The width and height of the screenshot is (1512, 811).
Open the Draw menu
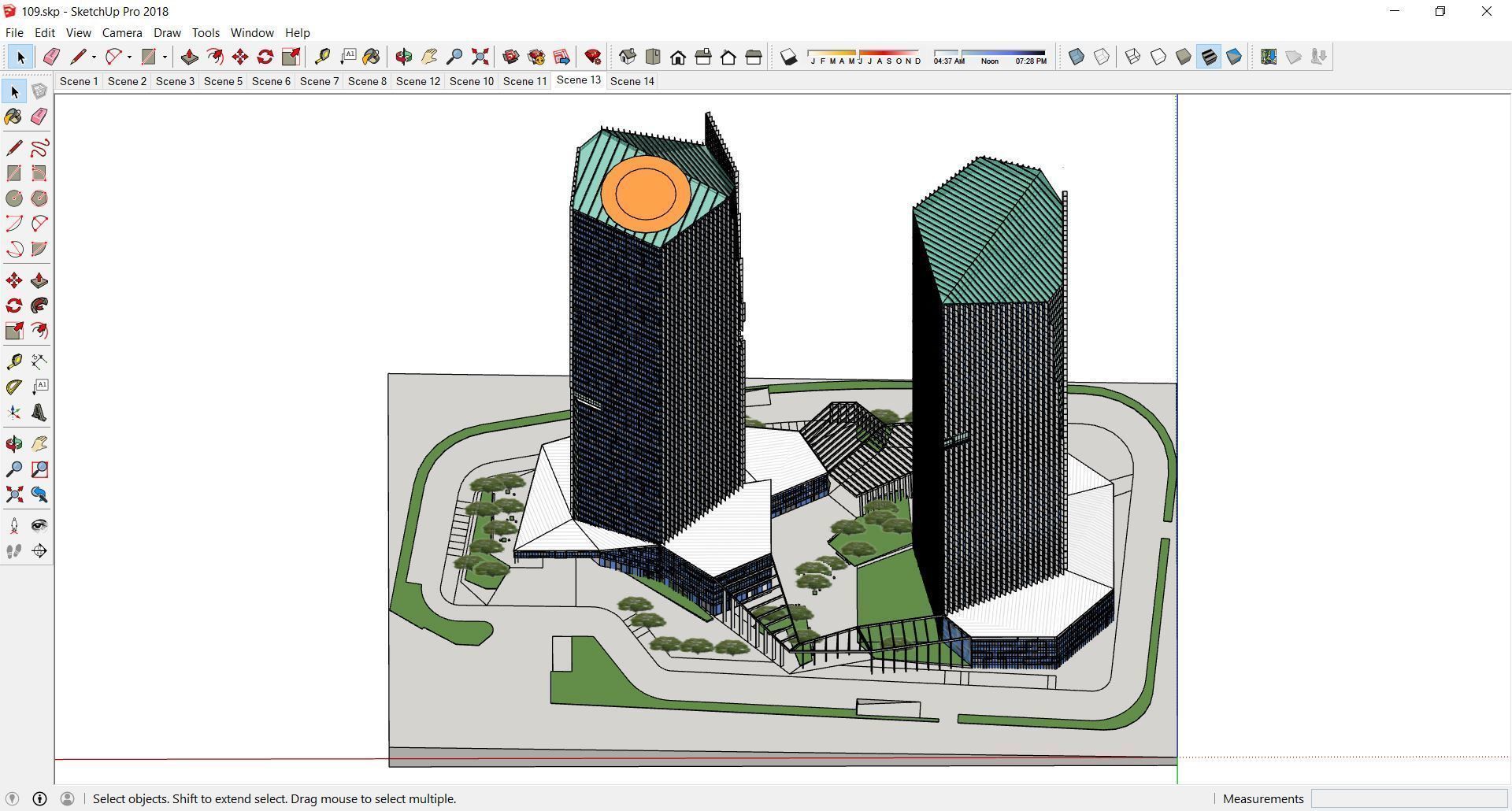pos(167,32)
